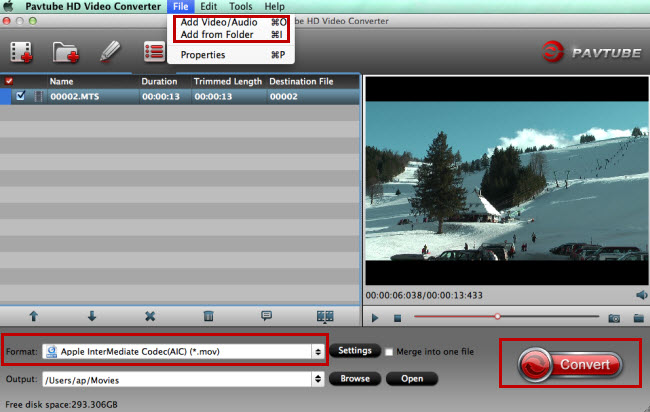Move selected item down arrow
Viewport: 650px width, 412px height.
92,316
